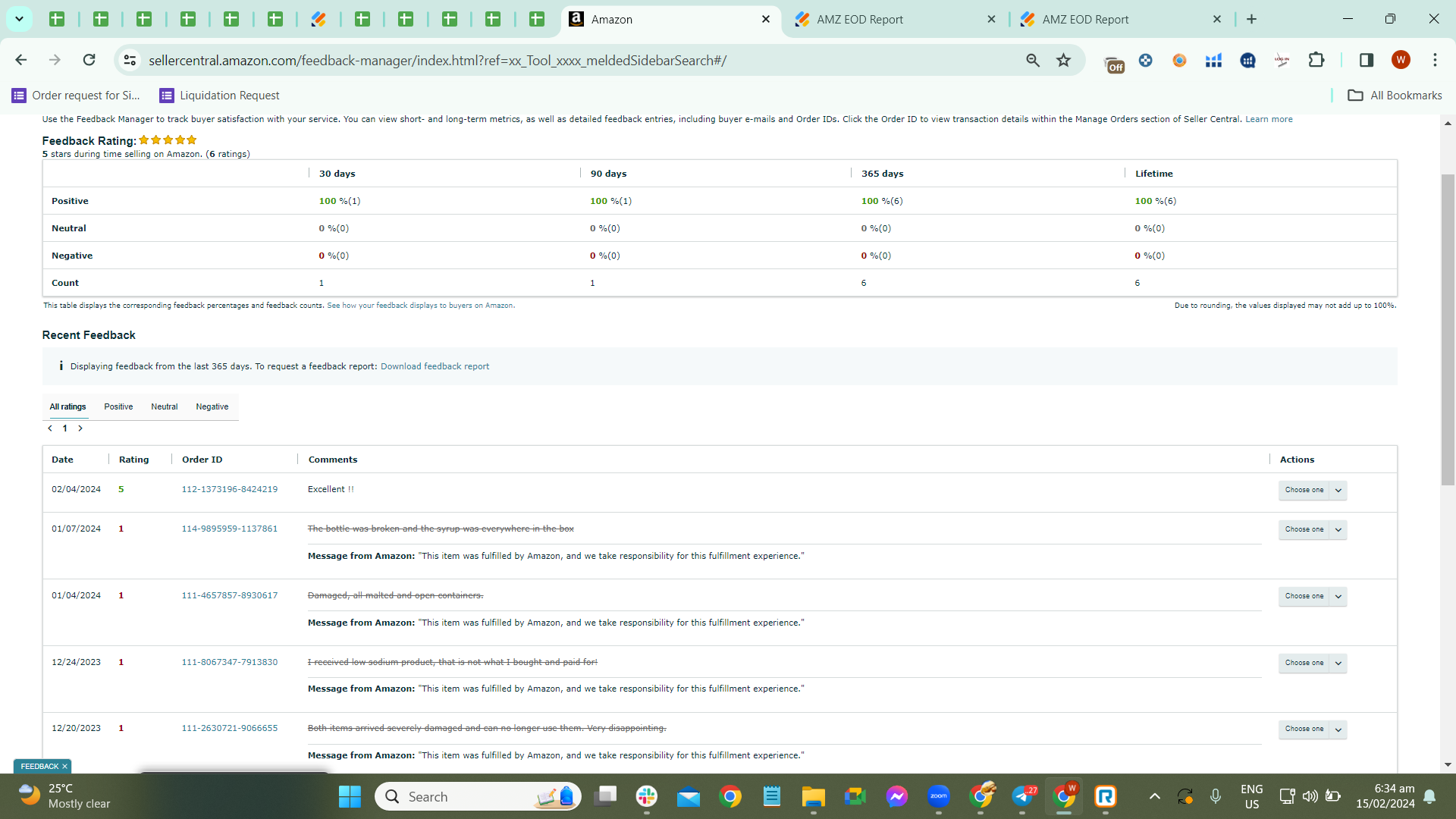The height and width of the screenshot is (819, 1456).
Task: Click the Windows Start button
Action: click(x=350, y=796)
